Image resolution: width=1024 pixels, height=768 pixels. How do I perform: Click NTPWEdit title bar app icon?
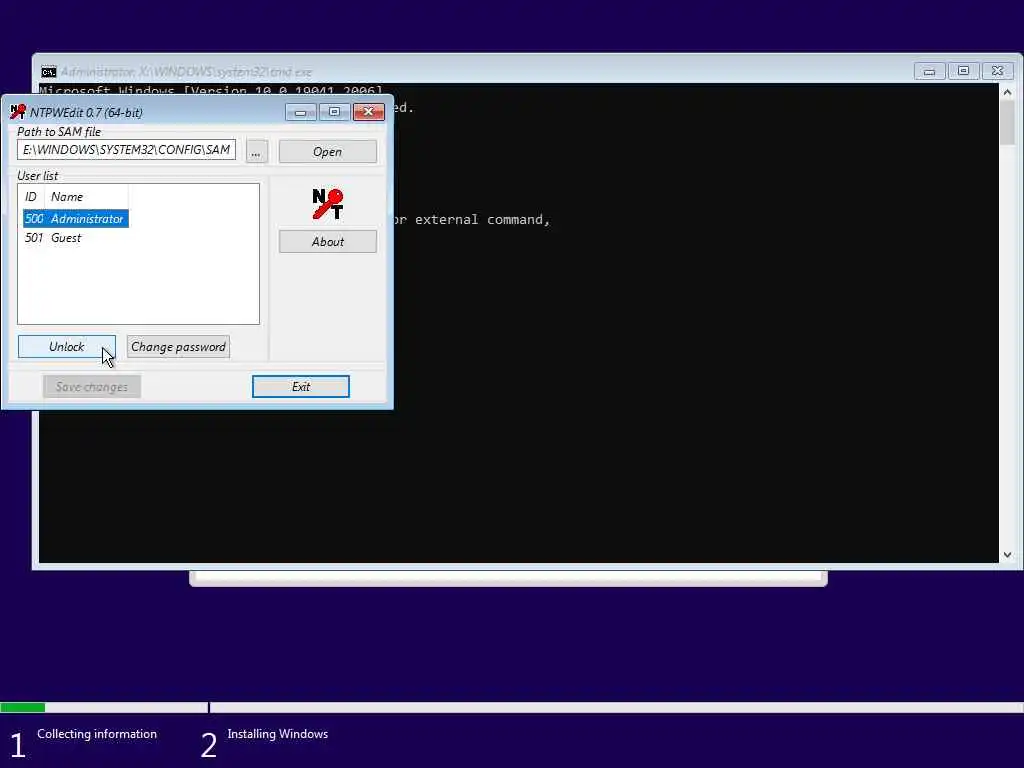[x=18, y=112]
